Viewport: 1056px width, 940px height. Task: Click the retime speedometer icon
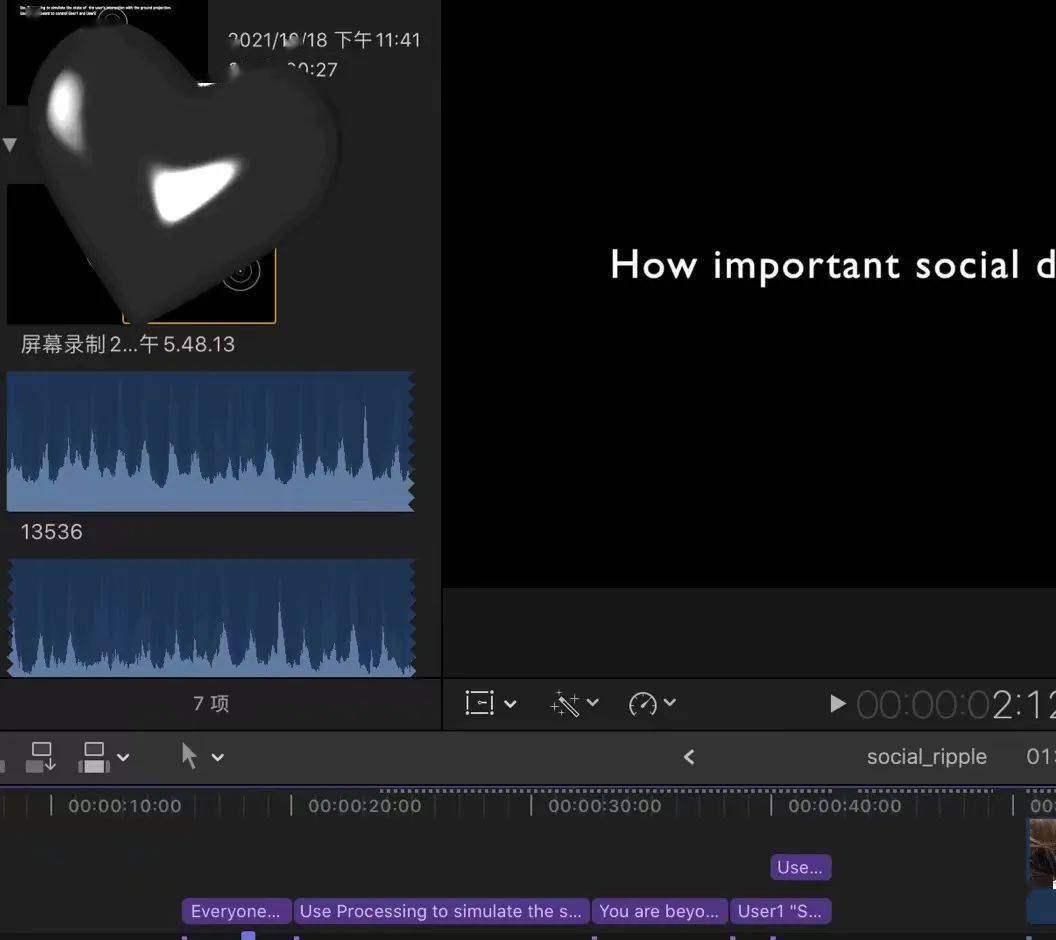[642, 704]
